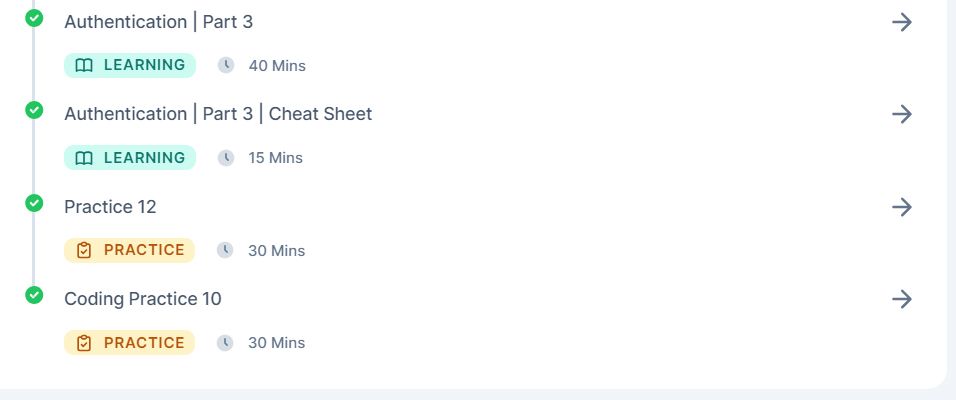Open Authentication | Part 3 lesson title

point(159,22)
